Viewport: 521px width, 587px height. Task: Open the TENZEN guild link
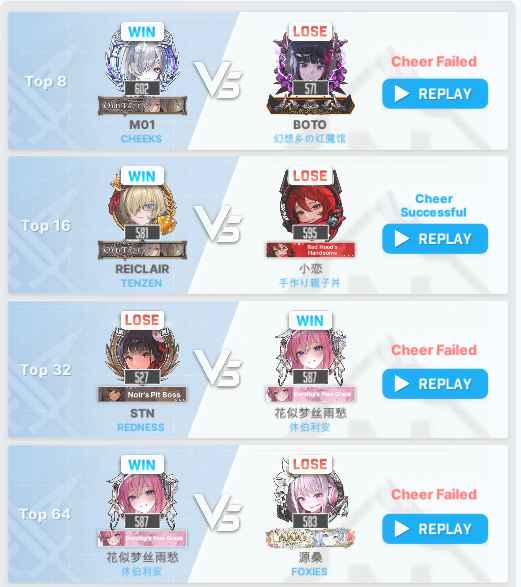coord(141,283)
